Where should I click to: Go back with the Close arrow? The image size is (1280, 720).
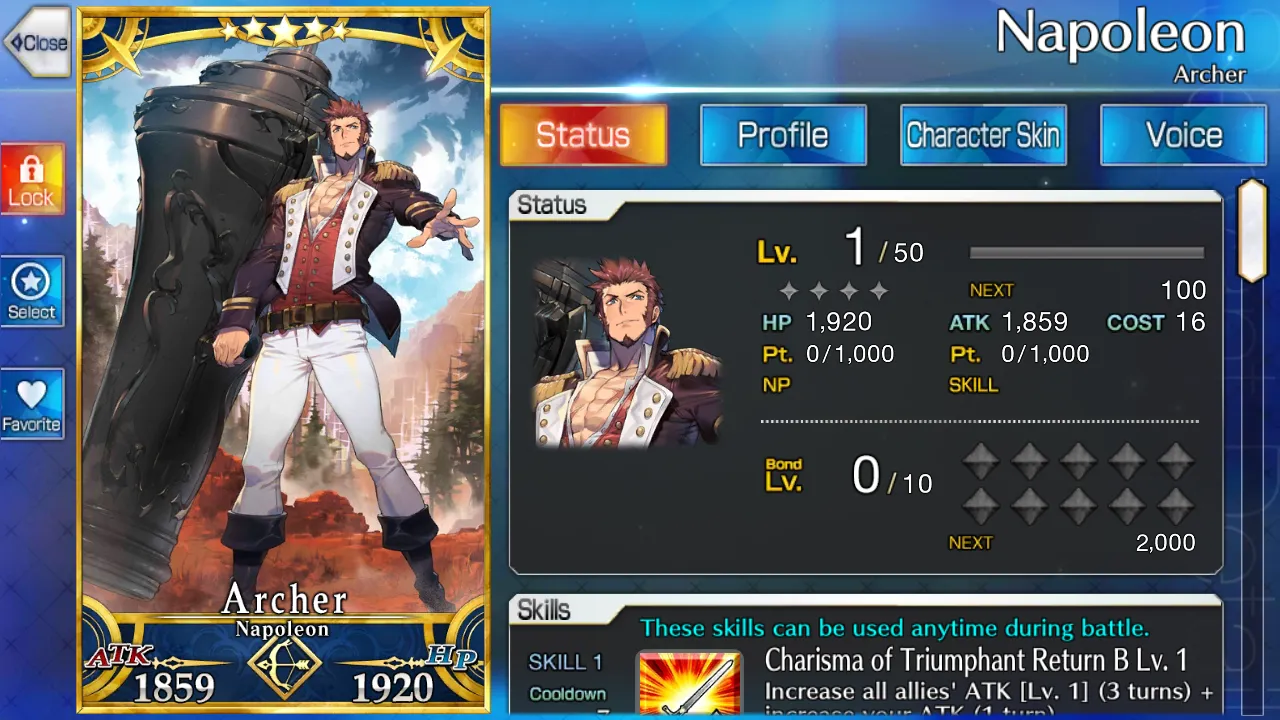click(36, 43)
